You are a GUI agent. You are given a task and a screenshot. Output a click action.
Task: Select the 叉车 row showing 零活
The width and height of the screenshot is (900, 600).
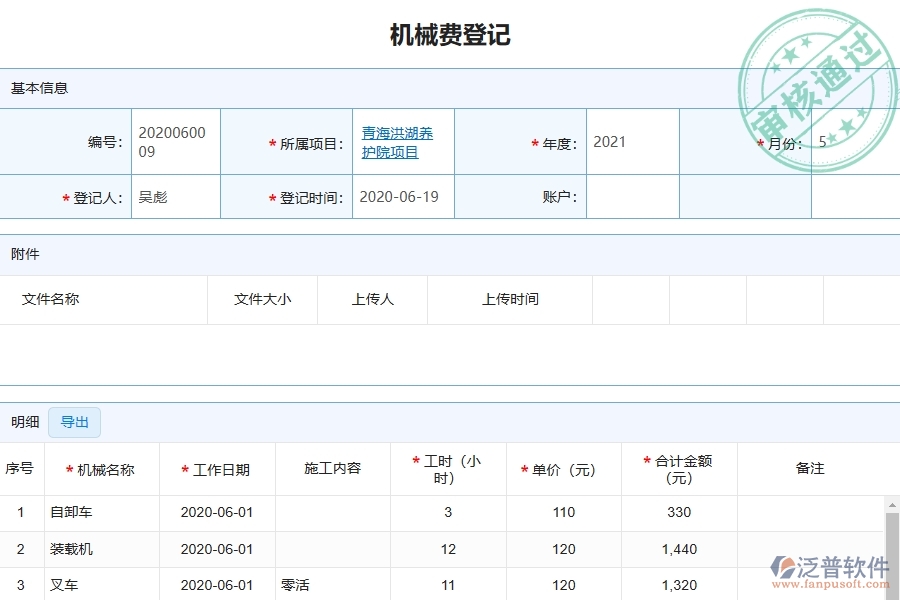[64, 585]
